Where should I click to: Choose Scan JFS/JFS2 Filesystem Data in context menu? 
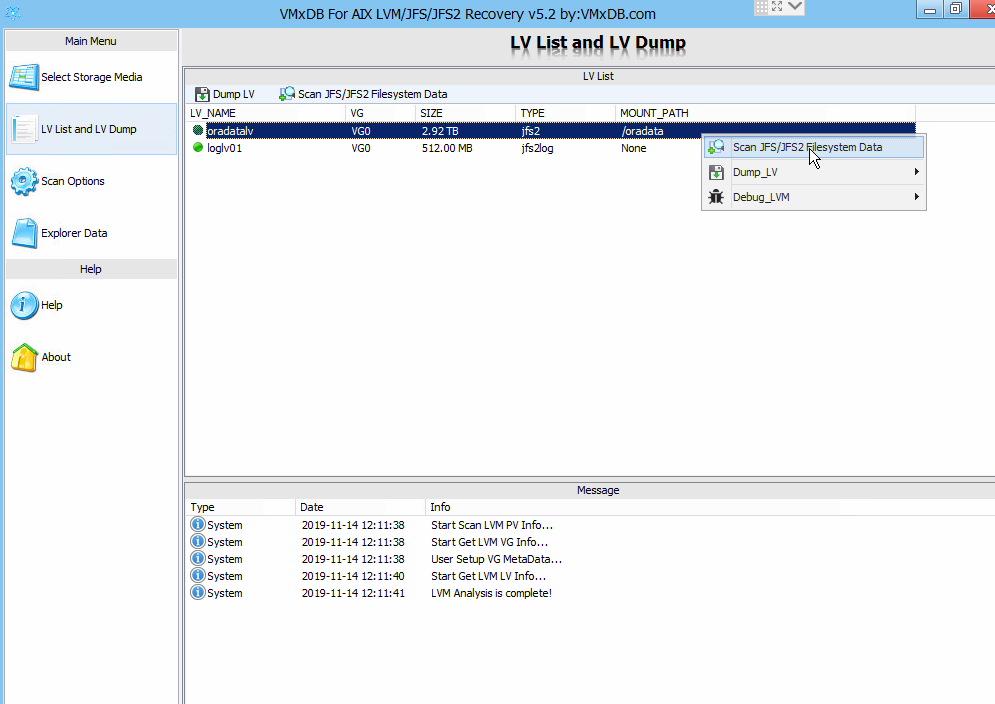pyautogui.click(x=814, y=147)
